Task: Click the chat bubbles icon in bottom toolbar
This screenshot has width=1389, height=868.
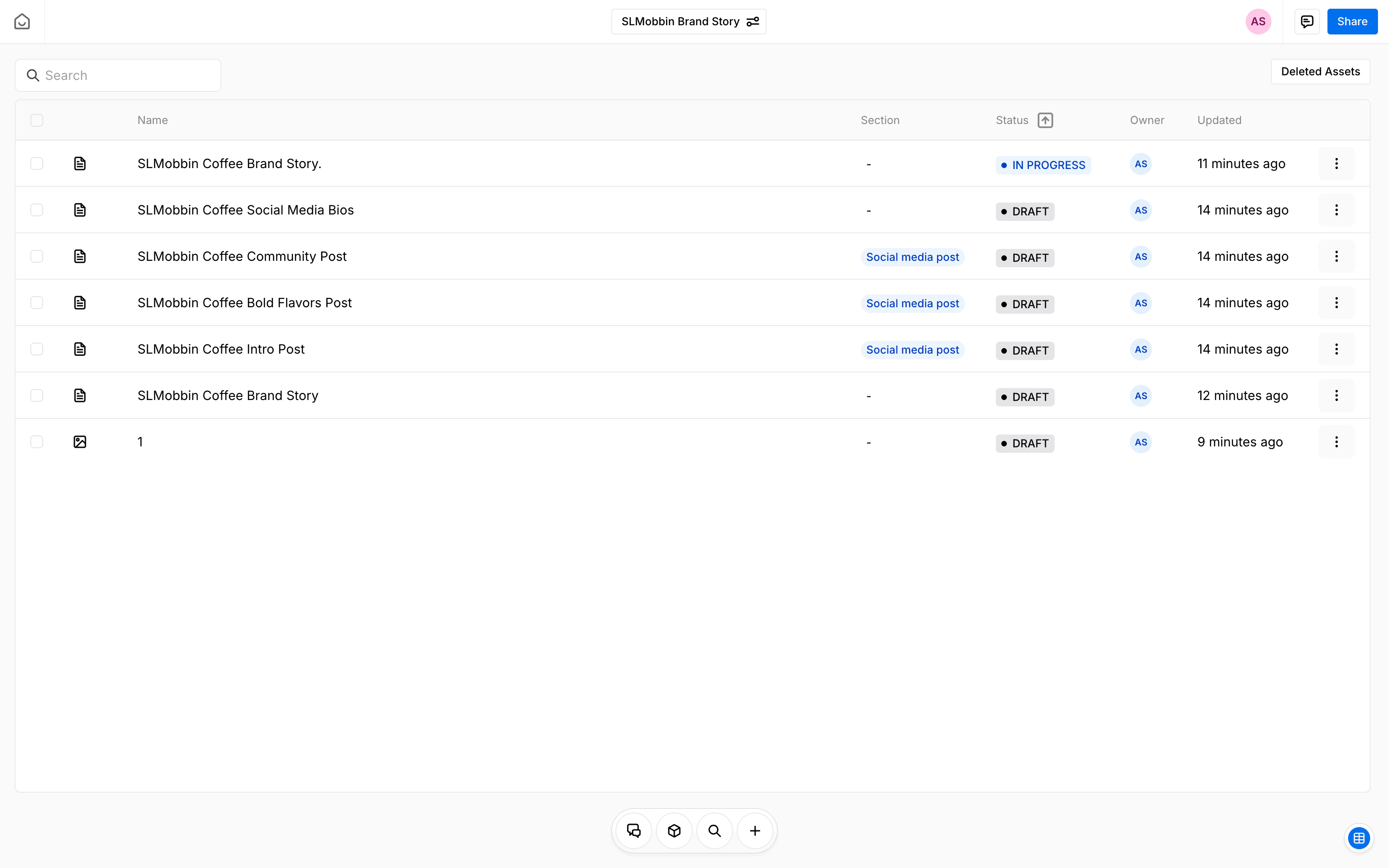Action: [634, 831]
